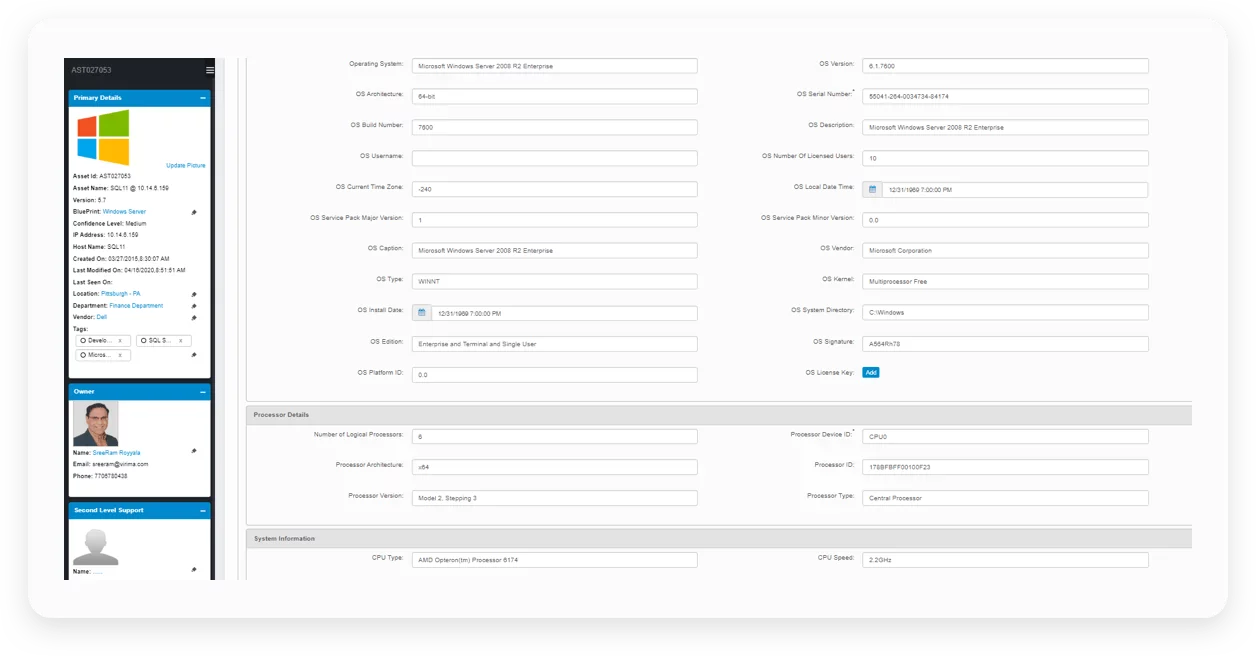Click the edit pin icon next to Location

click(194, 294)
